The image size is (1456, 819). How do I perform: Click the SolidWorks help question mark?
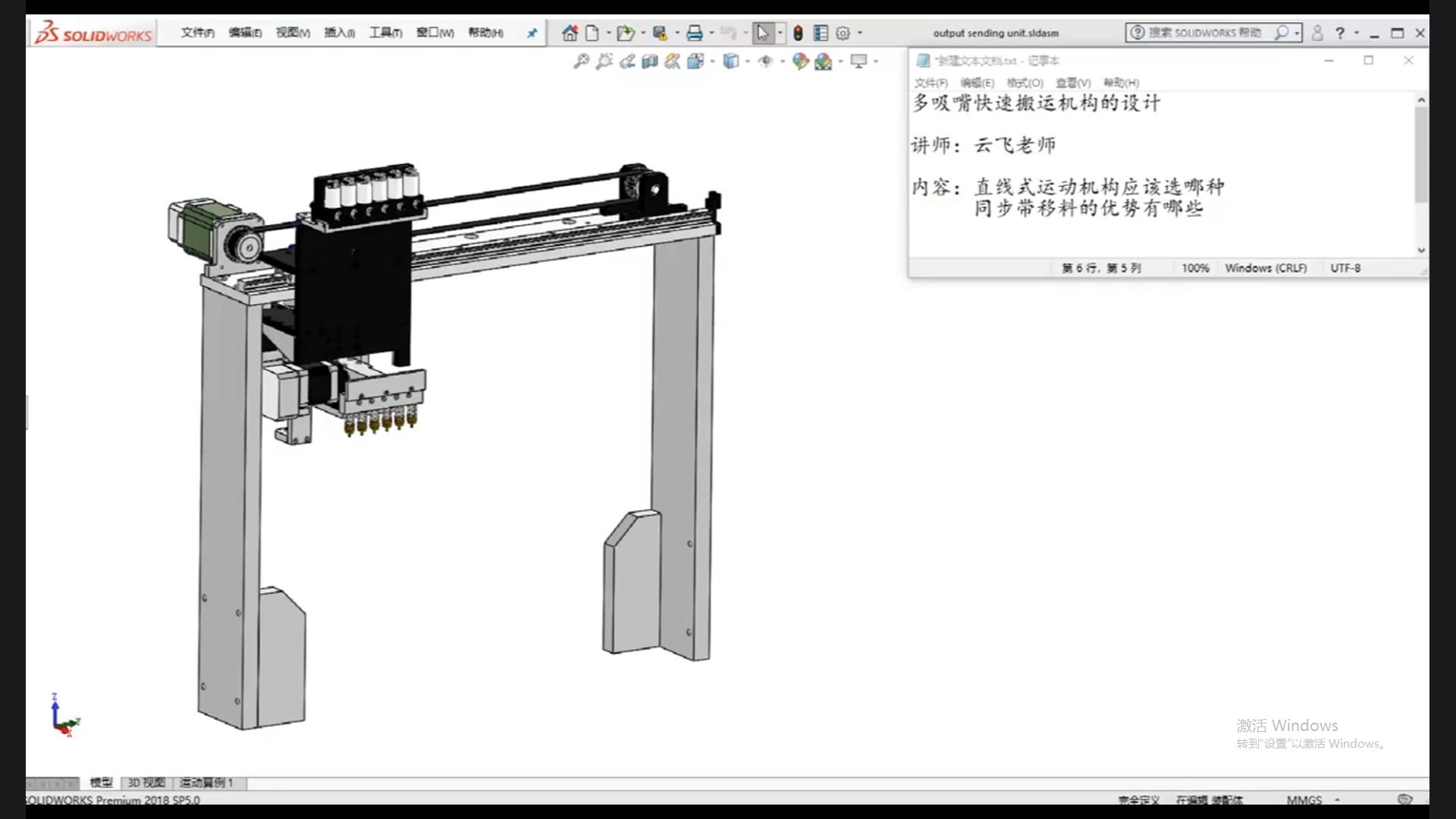coord(1340,33)
